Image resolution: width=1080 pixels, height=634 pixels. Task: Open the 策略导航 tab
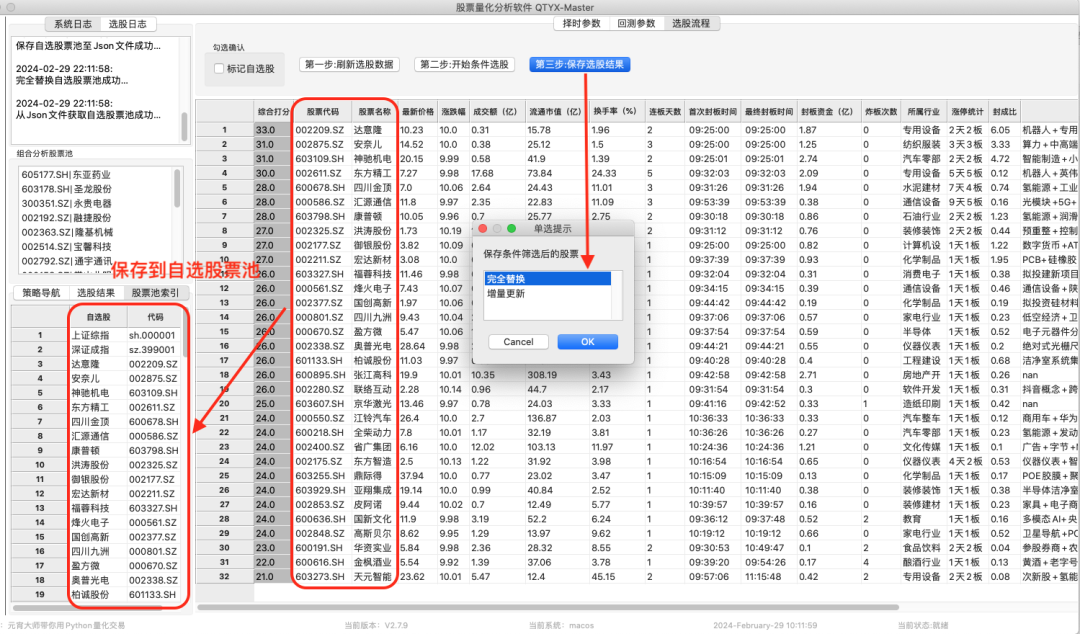(41, 293)
